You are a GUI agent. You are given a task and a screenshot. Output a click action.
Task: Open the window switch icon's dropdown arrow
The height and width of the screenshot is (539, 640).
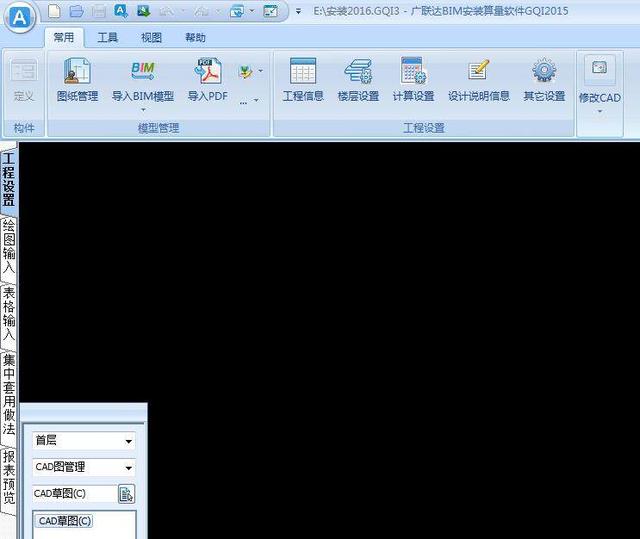pos(251,11)
